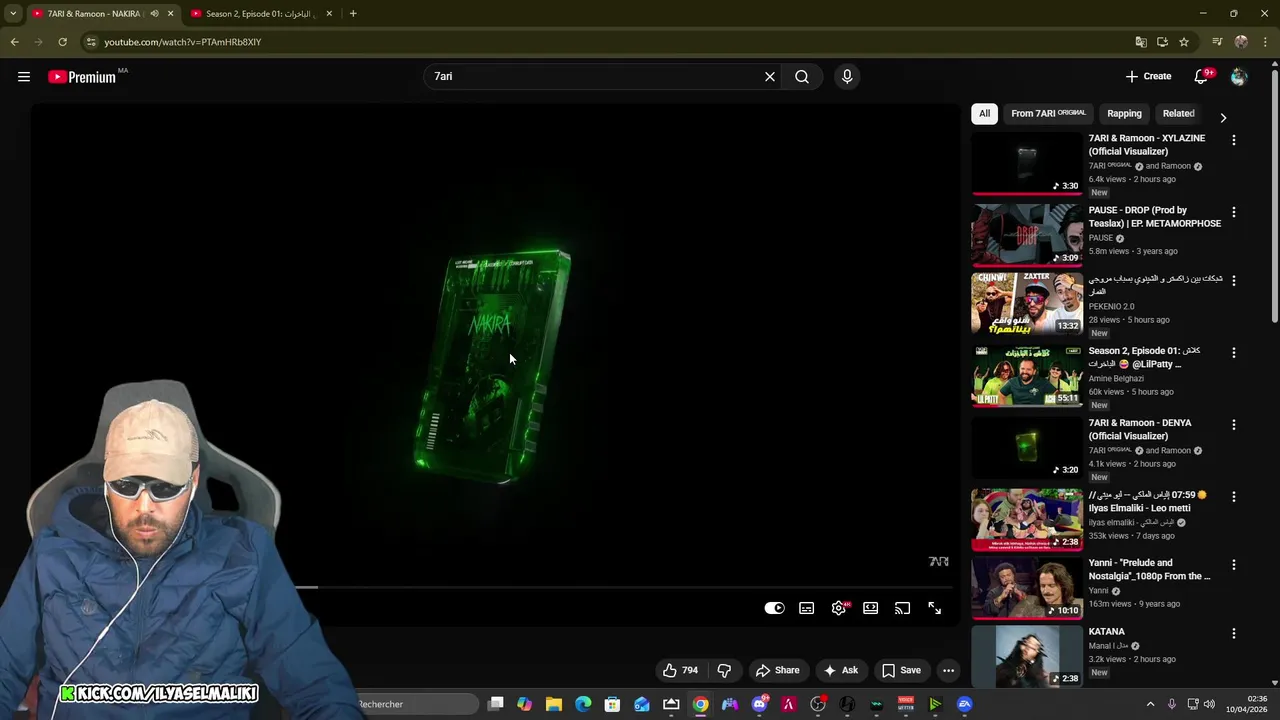Go back in browser
Screen dimensions: 1280x720
coord(14,42)
